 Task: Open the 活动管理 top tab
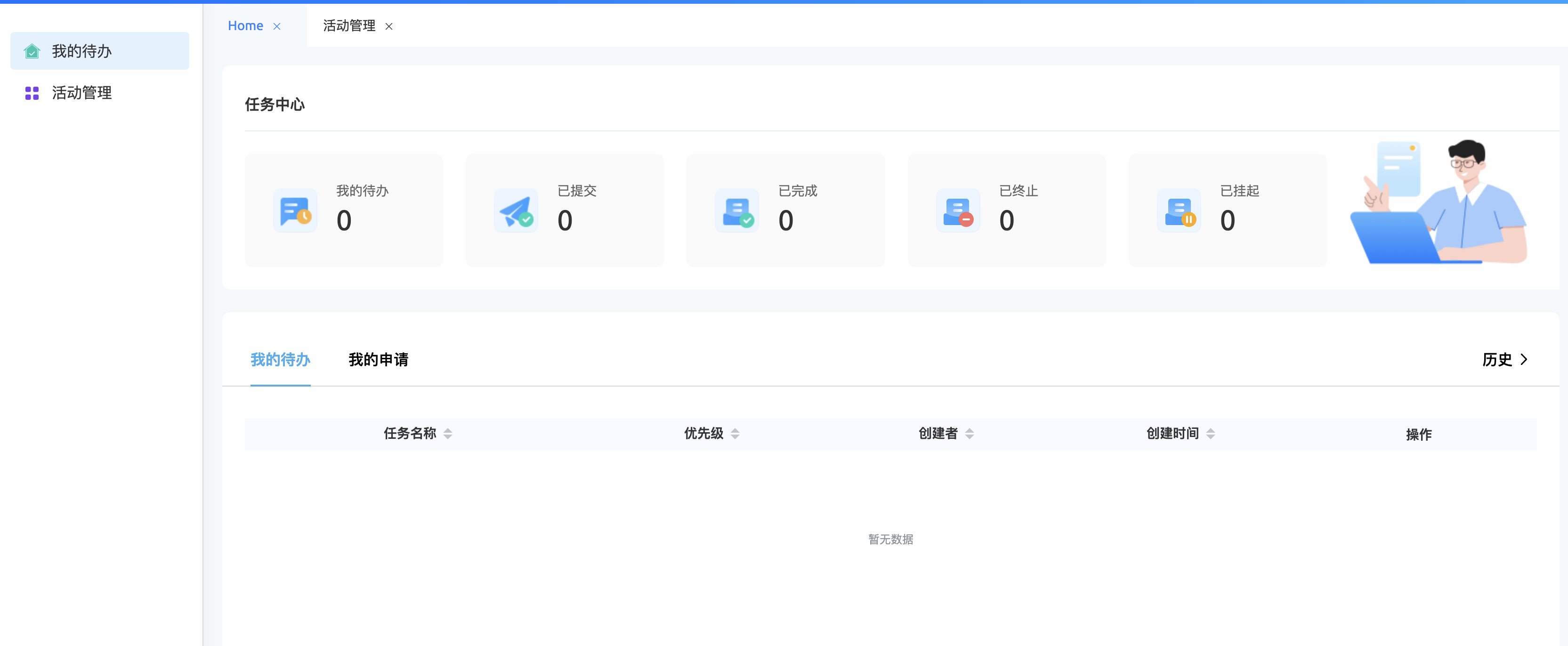coord(349,25)
